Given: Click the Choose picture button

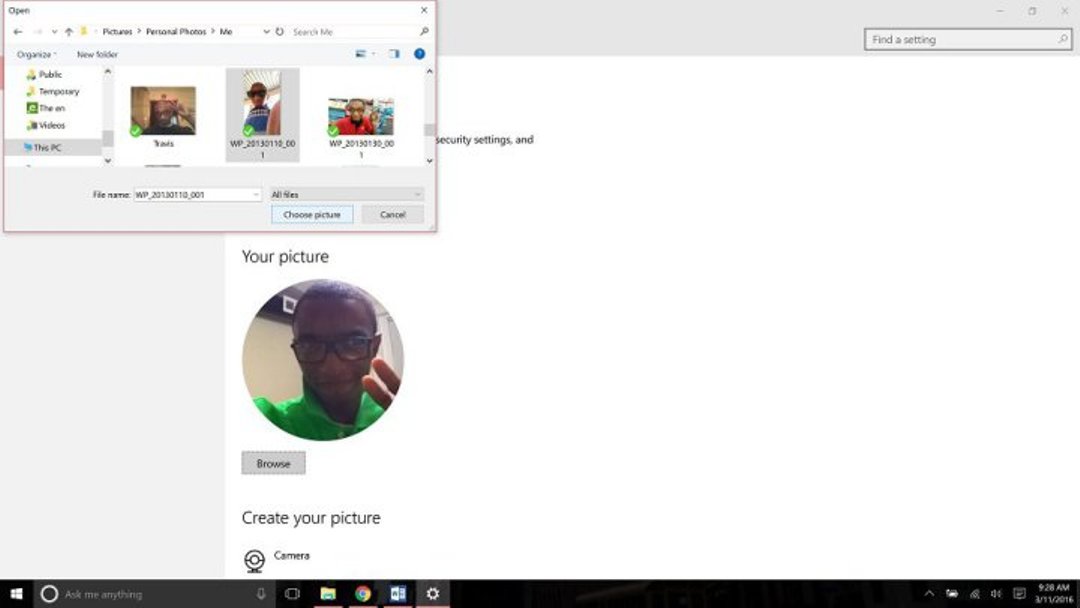Looking at the screenshot, I should pos(312,215).
